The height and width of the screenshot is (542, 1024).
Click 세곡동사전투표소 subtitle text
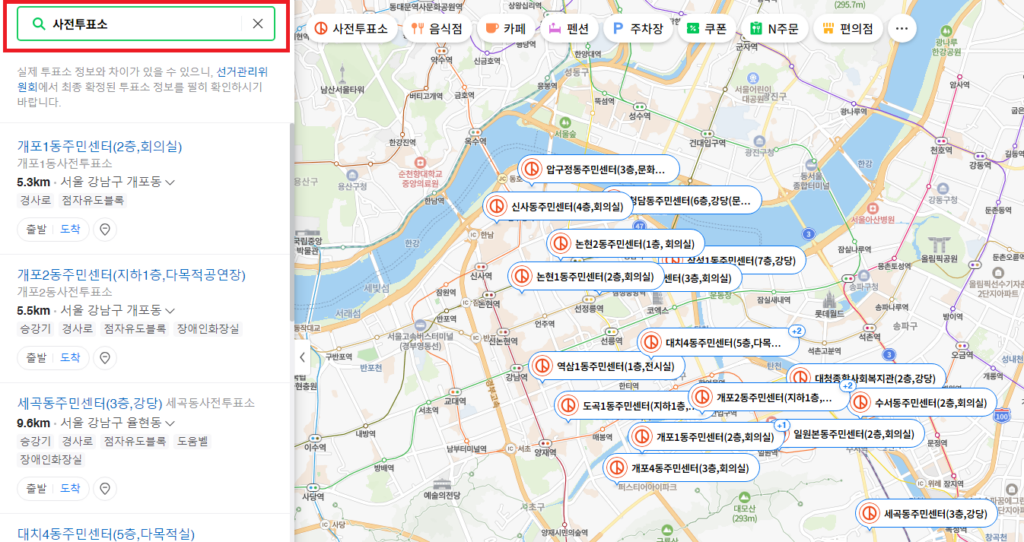point(210,403)
